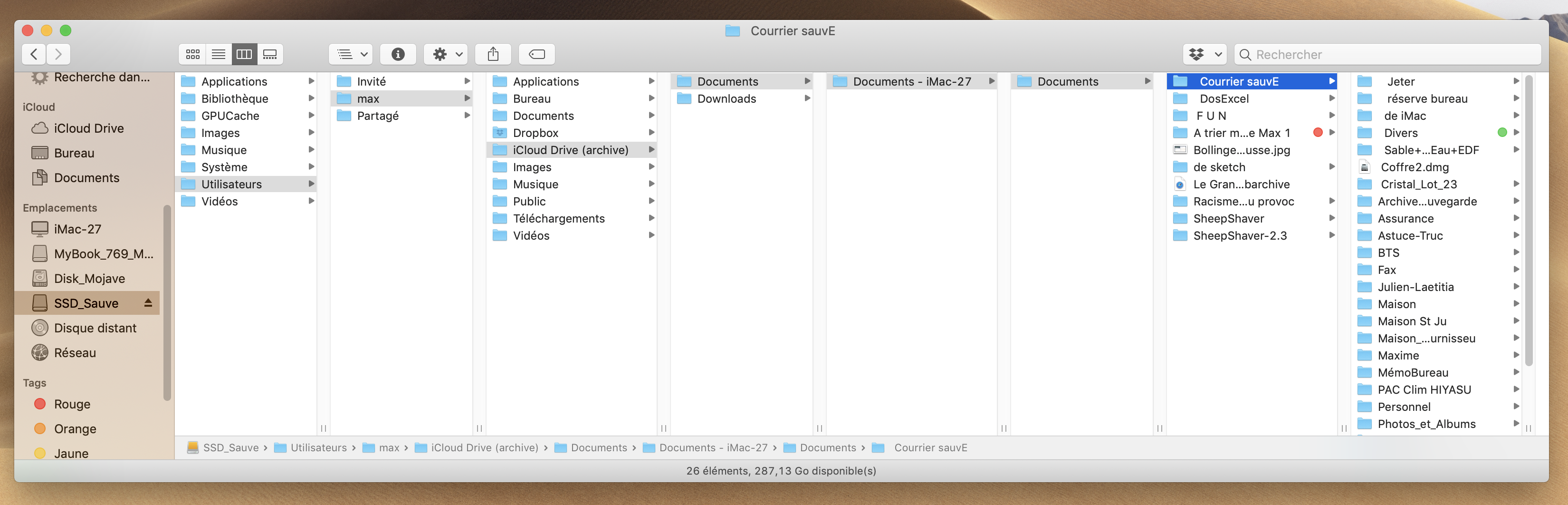The image size is (1568, 505).
Task: Expand the Courrier sauvE folder arrow
Action: click(1331, 82)
